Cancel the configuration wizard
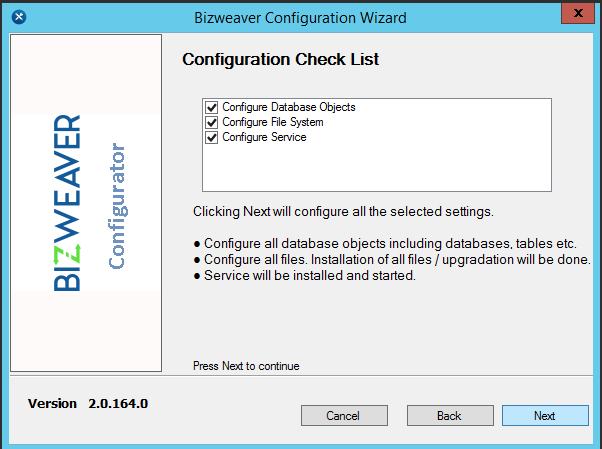 tap(344, 416)
